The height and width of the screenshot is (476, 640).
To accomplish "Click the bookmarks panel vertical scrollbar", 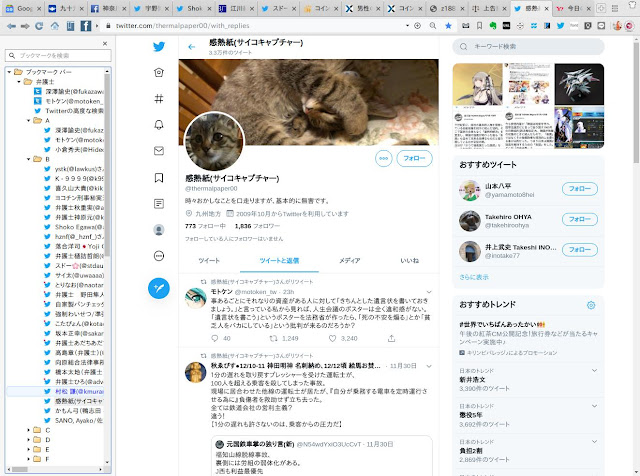I will coord(107,163).
